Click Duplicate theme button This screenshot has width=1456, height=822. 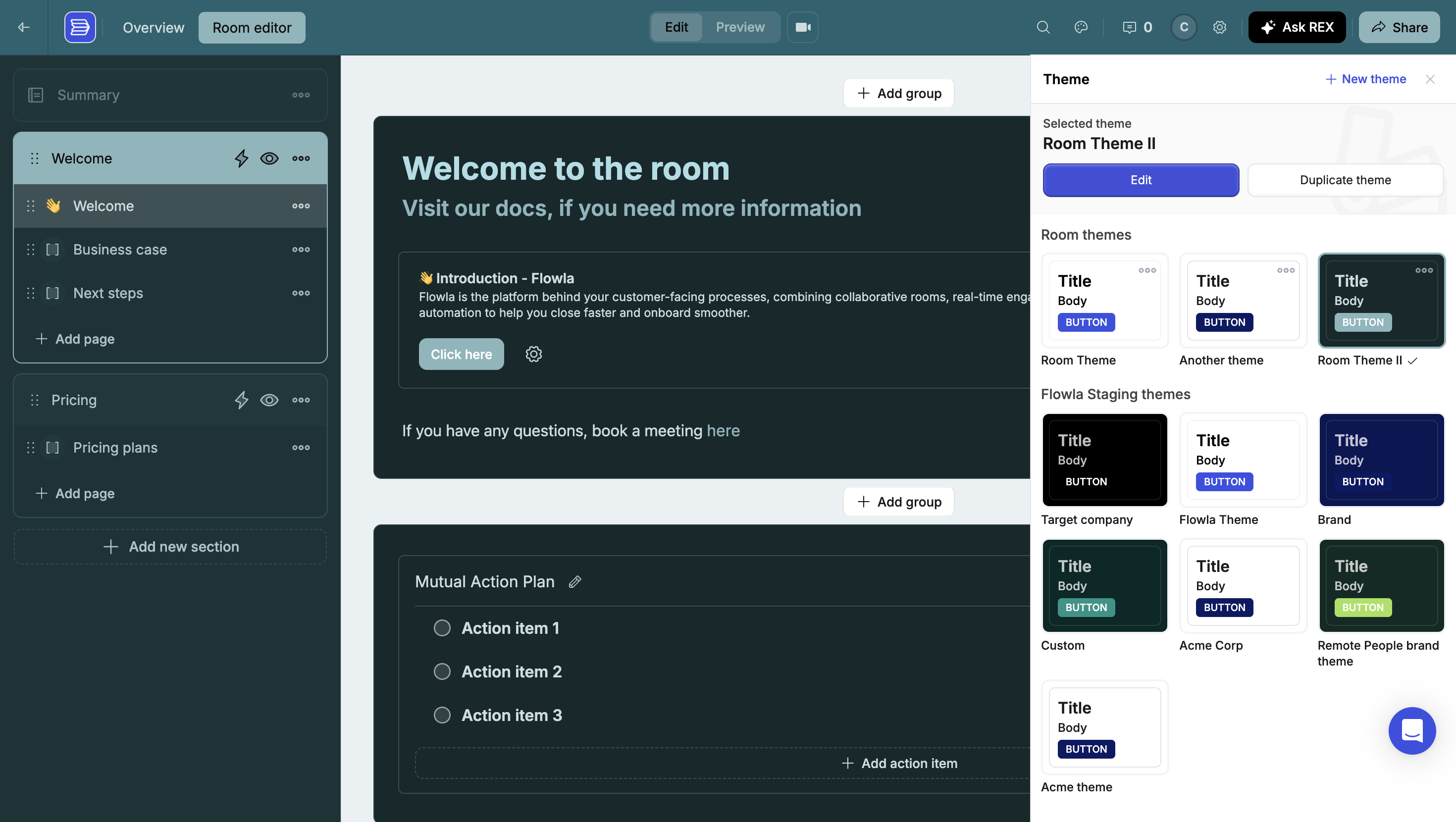point(1345,180)
